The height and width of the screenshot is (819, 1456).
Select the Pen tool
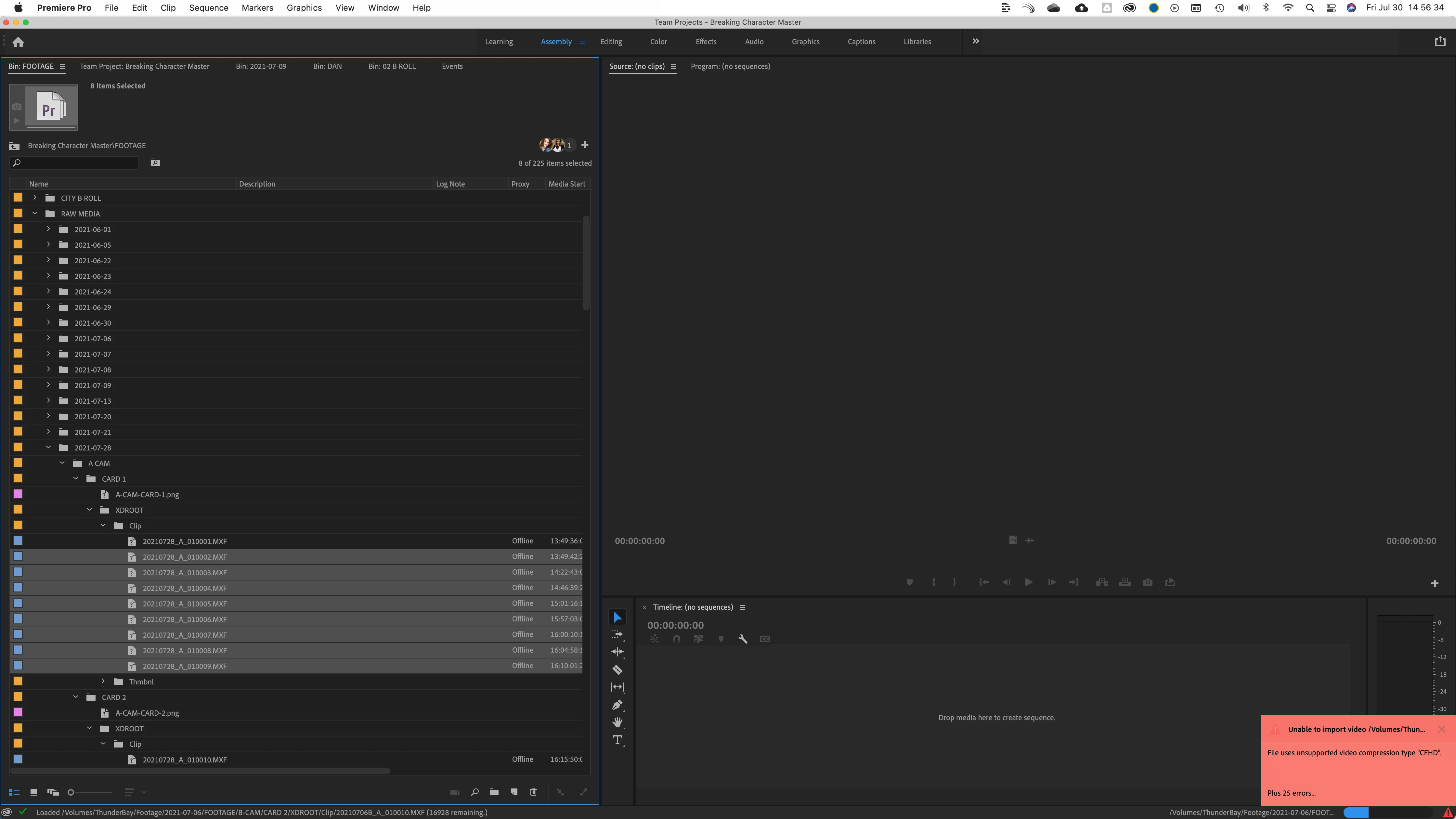pos(617,705)
